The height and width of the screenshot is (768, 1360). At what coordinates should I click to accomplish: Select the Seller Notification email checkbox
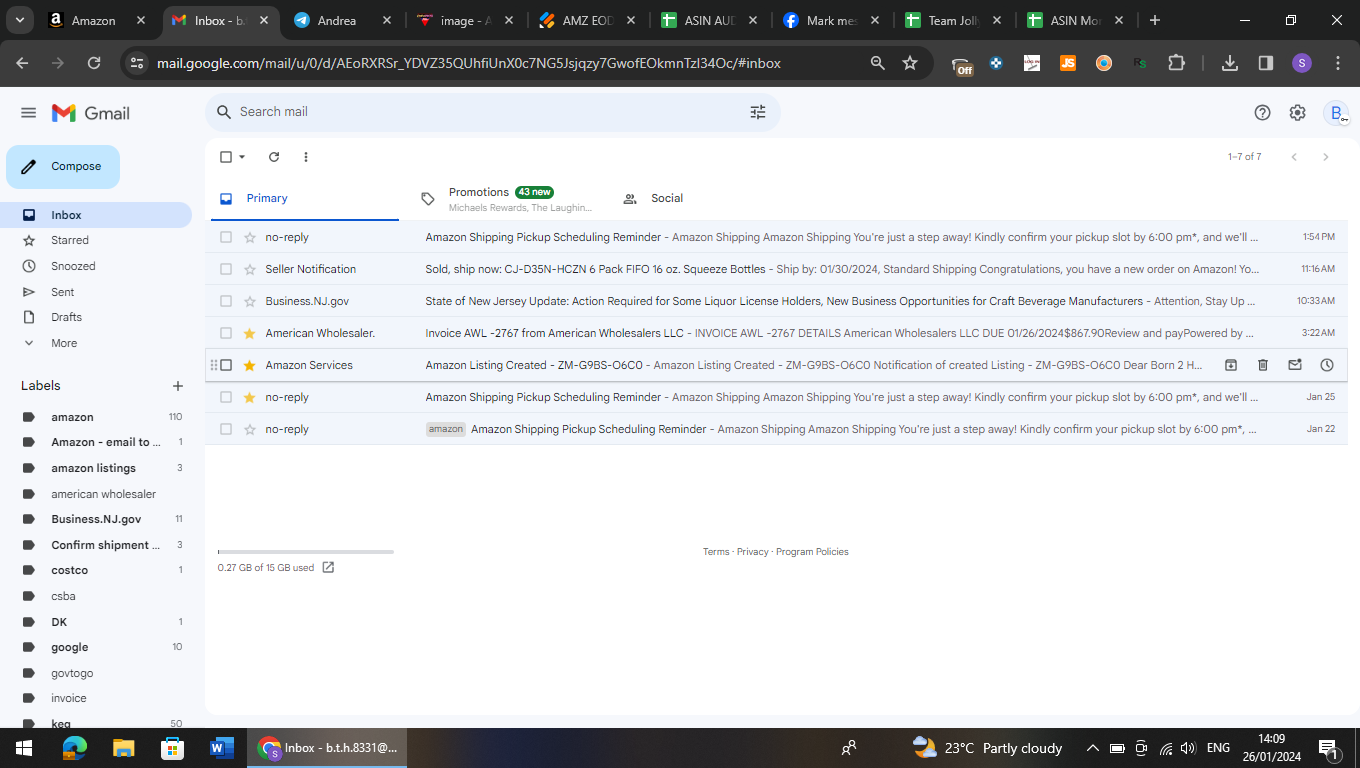(x=225, y=269)
